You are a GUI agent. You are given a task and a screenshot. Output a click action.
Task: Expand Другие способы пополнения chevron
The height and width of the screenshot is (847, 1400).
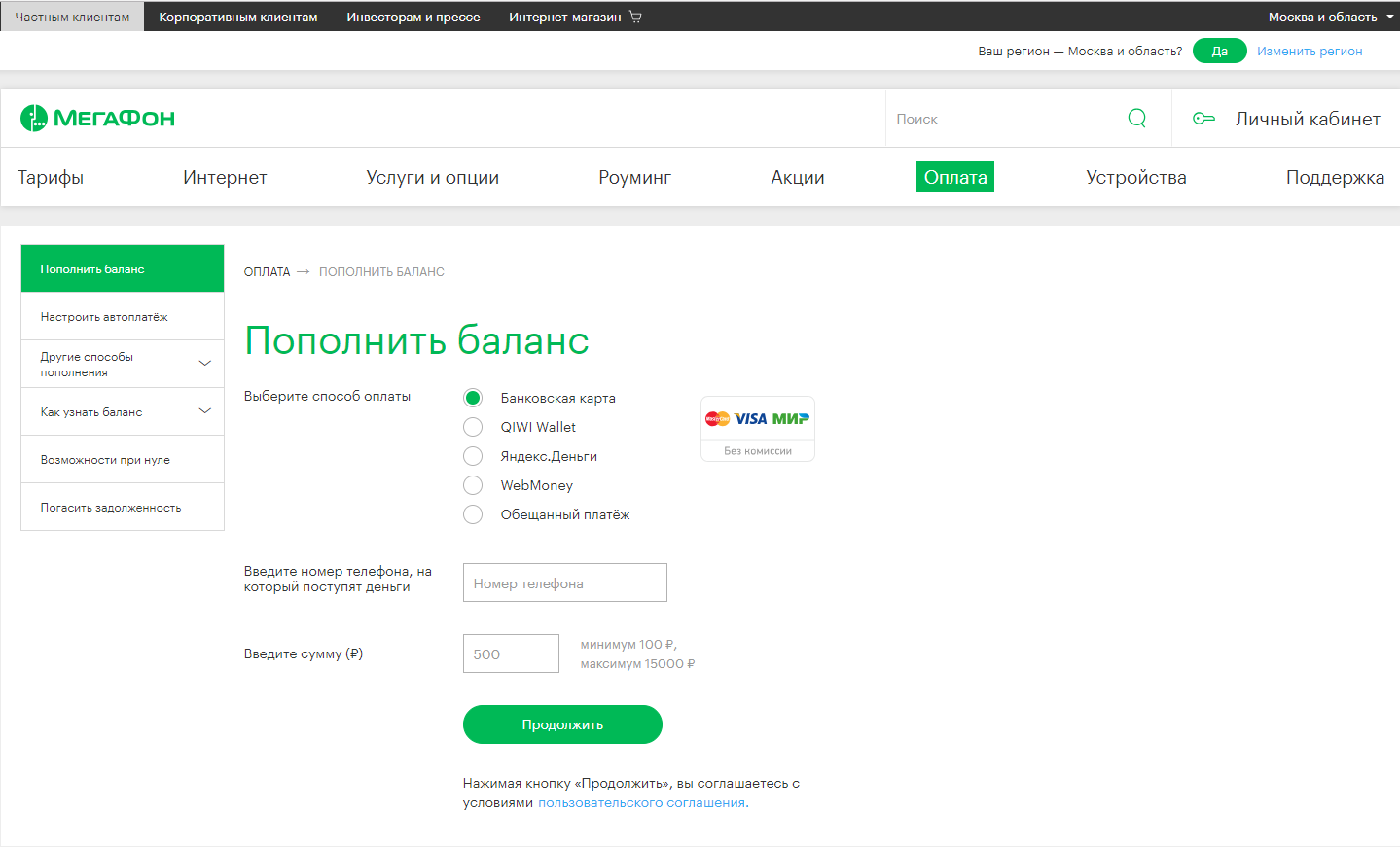204,364
